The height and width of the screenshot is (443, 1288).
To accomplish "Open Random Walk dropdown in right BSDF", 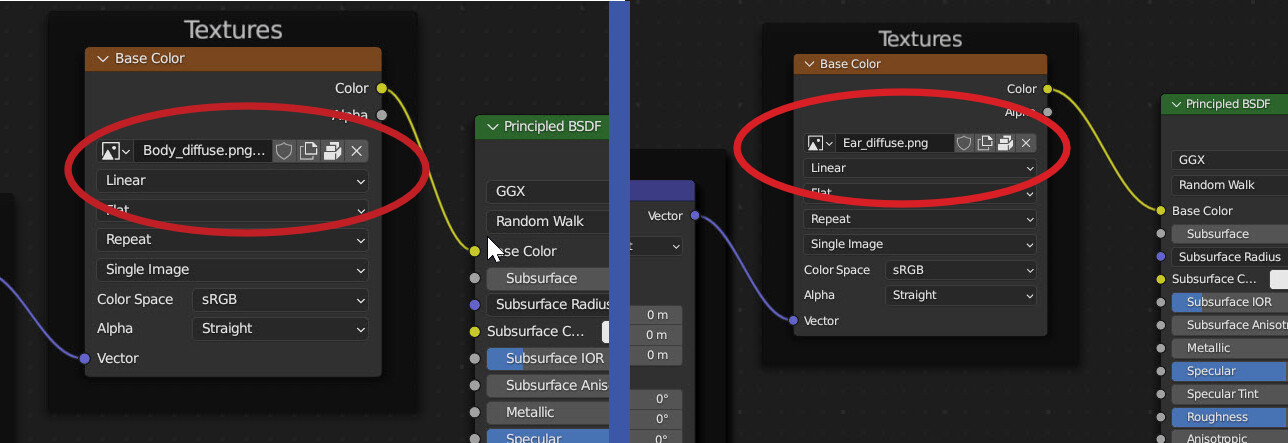I will [x=1230, y=185].
